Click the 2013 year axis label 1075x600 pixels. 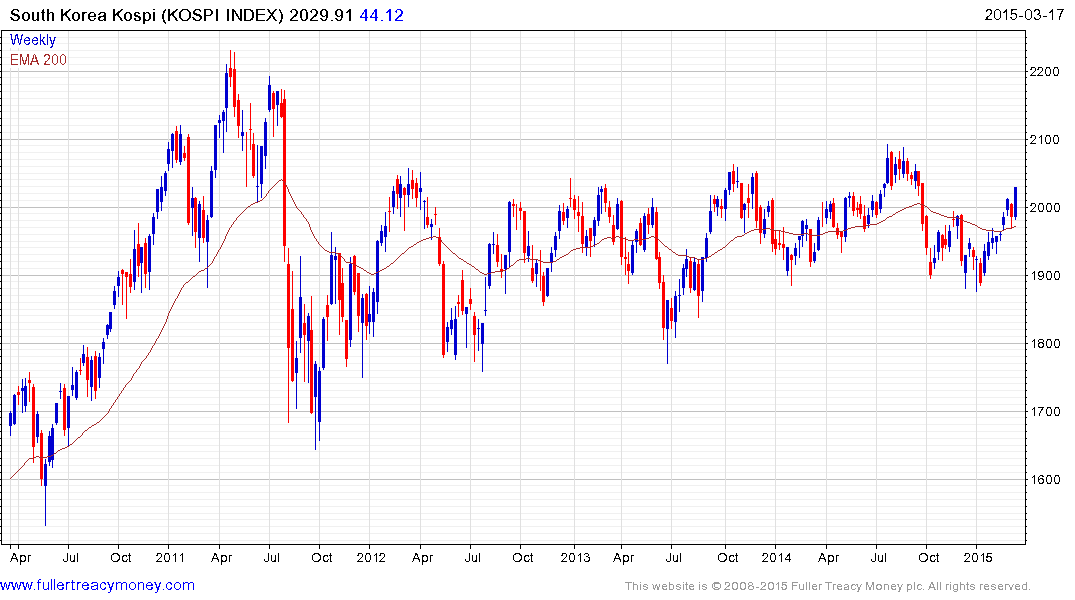click(575, 557)
